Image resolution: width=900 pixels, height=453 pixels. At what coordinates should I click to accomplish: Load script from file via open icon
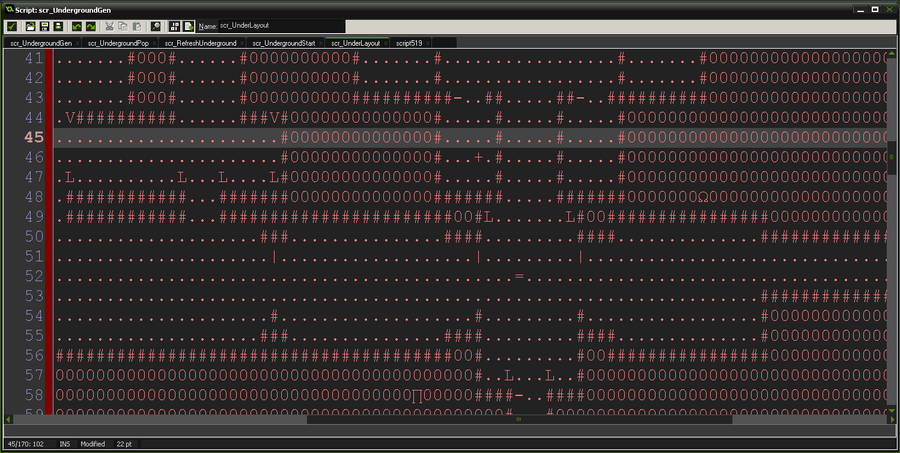pos(30,26)
